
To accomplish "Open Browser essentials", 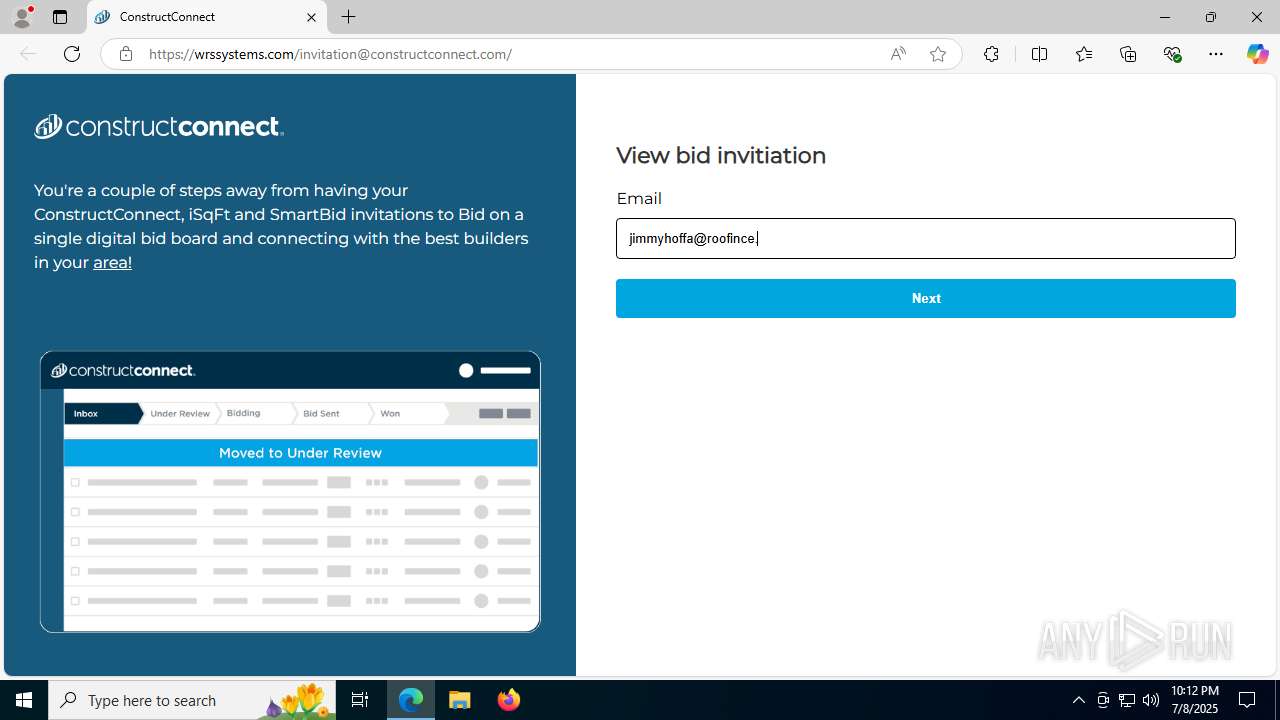I will [x=1172, y=54].
